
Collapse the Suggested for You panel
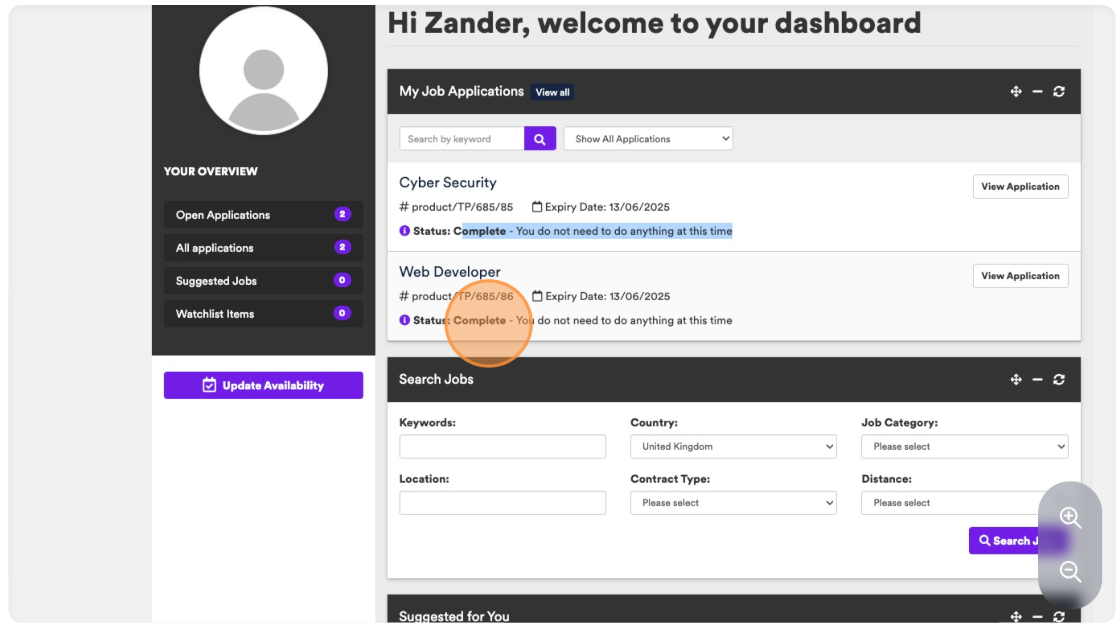click(1037, 617)
